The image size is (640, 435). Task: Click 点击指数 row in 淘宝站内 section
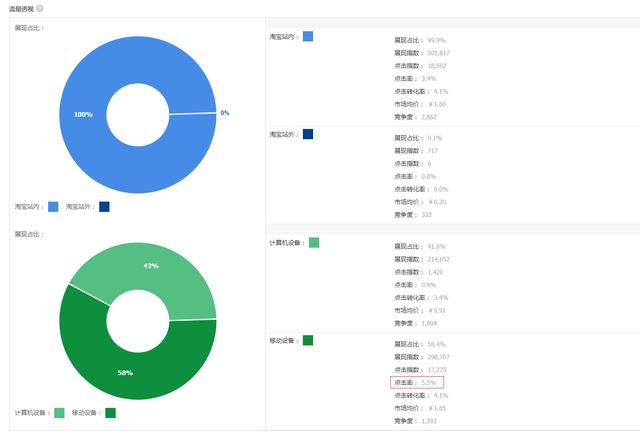coord(420,66)
